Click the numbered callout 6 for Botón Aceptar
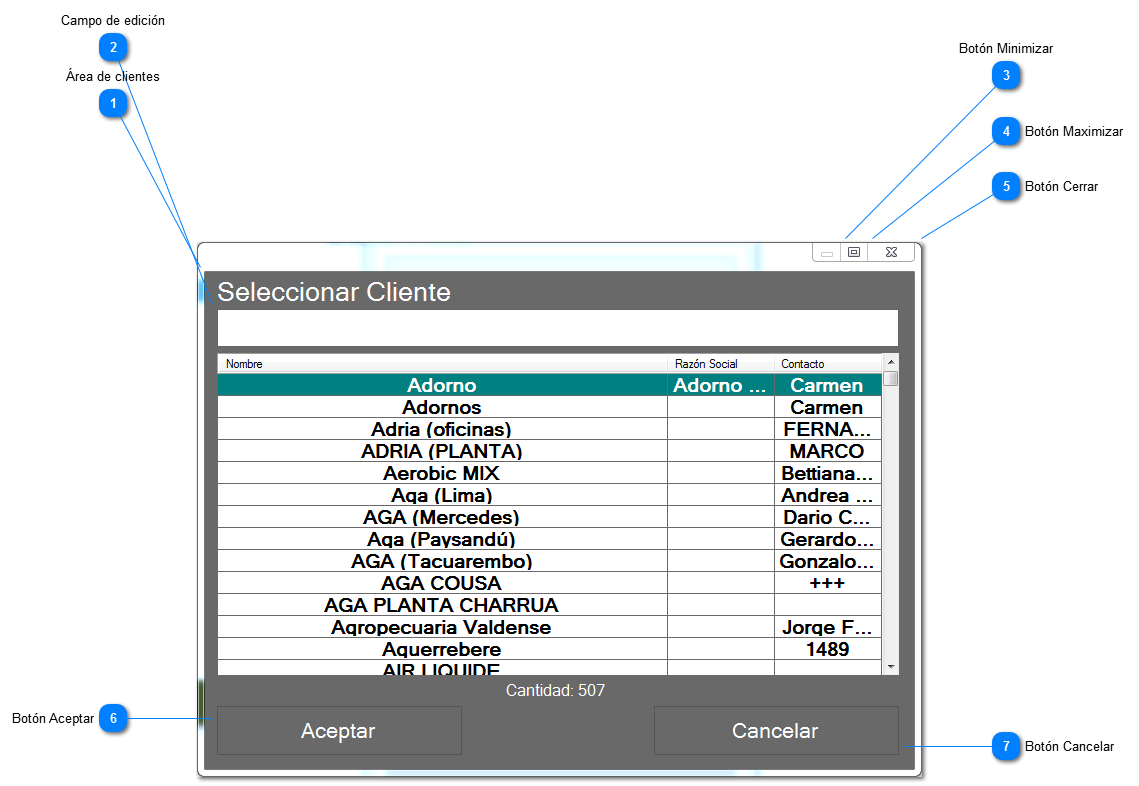The width and height of the screenshot is (1139, 786). tap(113, 718)
